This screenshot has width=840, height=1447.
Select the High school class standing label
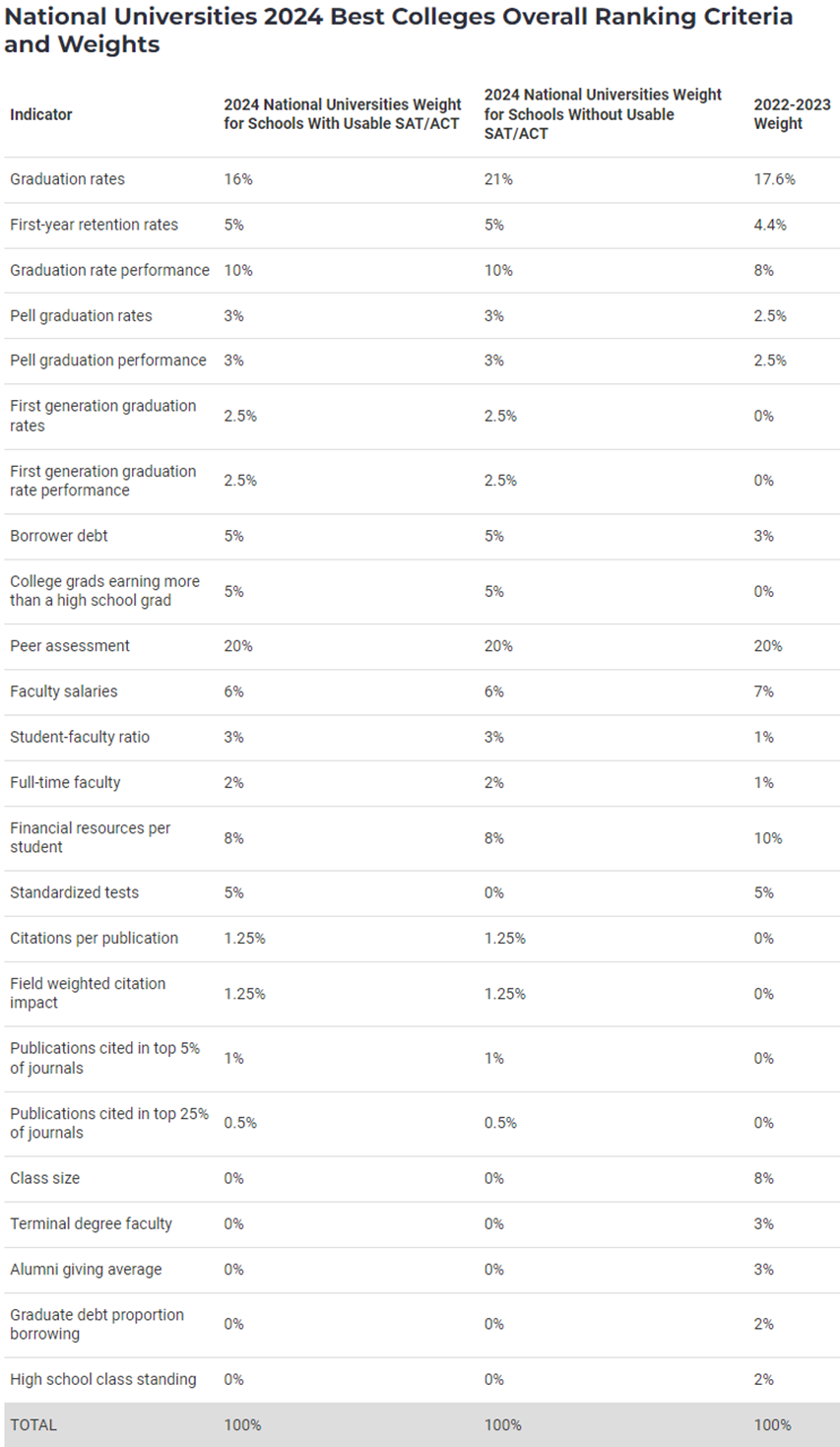coord(102,1379)
